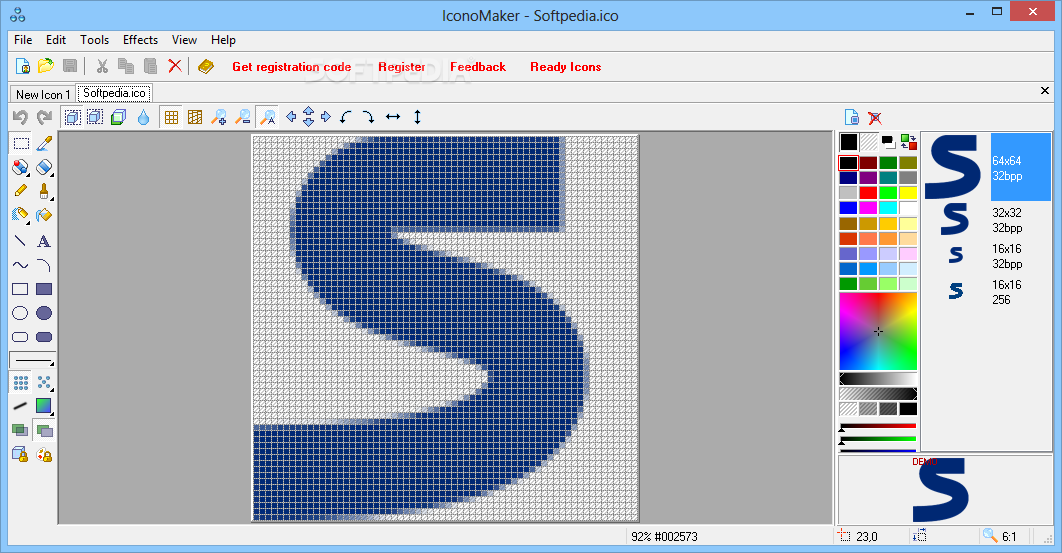
Task: Enable the regular dot grid pattern
Action: point(21,384)
